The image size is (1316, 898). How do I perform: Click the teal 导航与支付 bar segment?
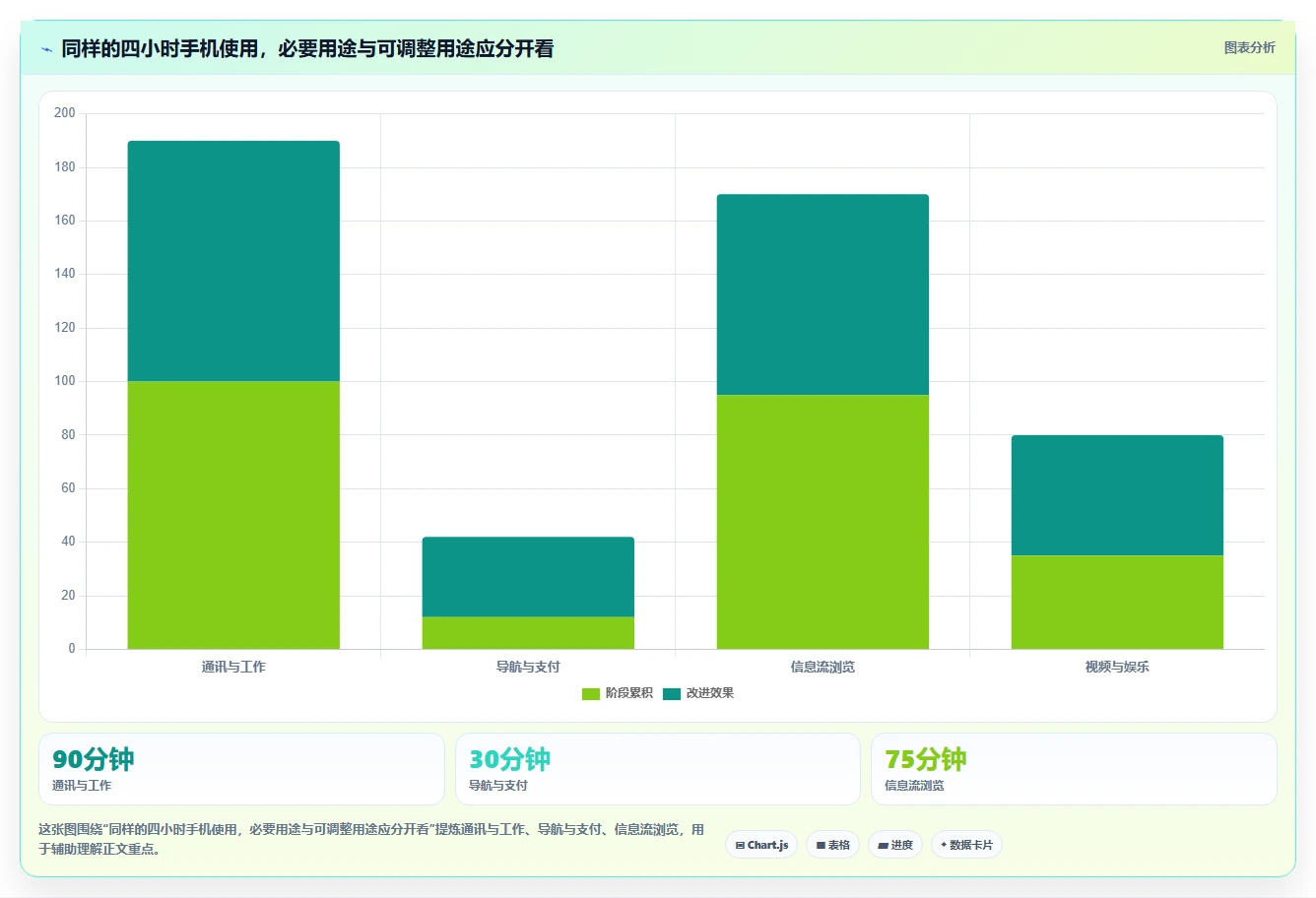528,577
